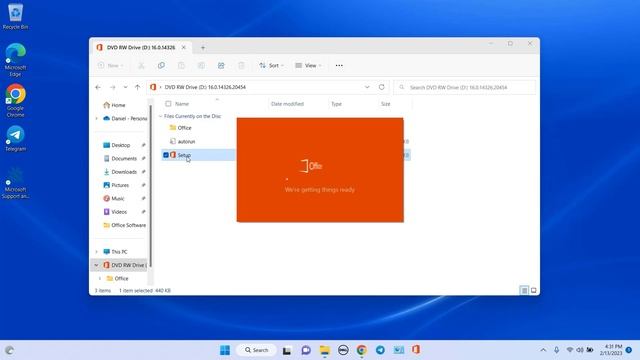
Task: Launch Microsoft Edge from the desktop
Action: (15, 60)
